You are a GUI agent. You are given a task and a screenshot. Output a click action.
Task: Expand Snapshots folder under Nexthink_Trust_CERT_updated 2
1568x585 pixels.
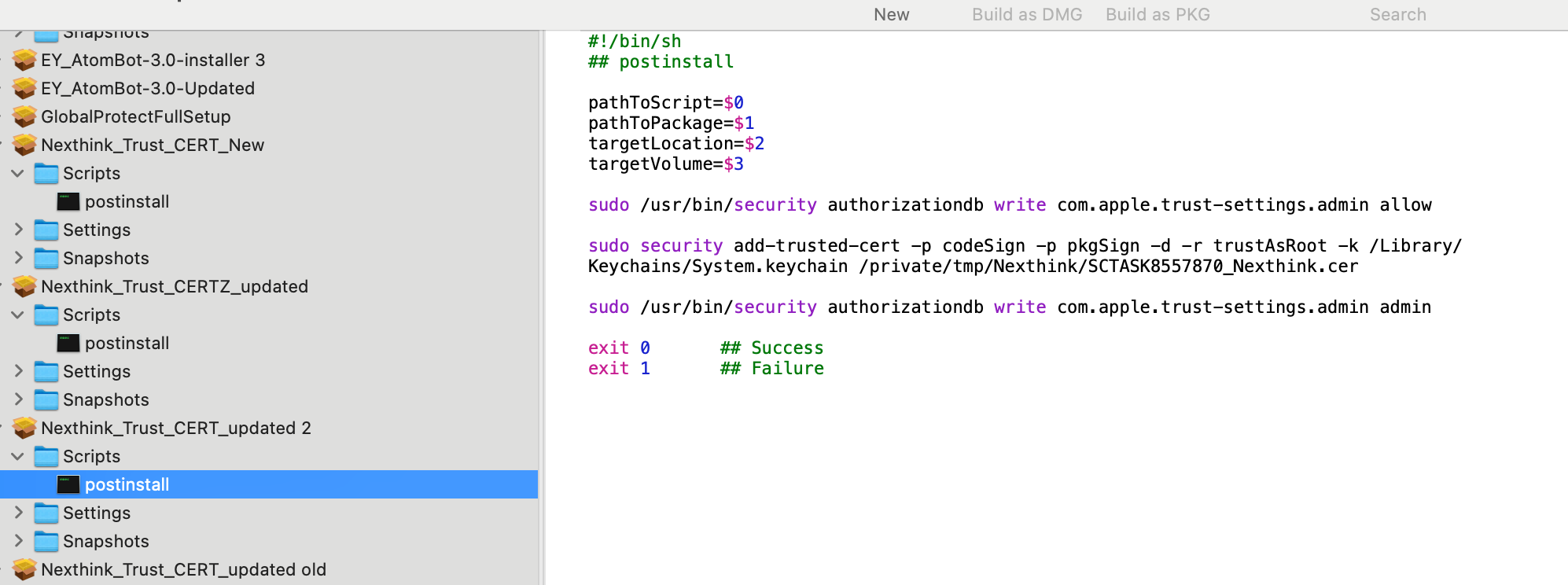coord(19,541)
